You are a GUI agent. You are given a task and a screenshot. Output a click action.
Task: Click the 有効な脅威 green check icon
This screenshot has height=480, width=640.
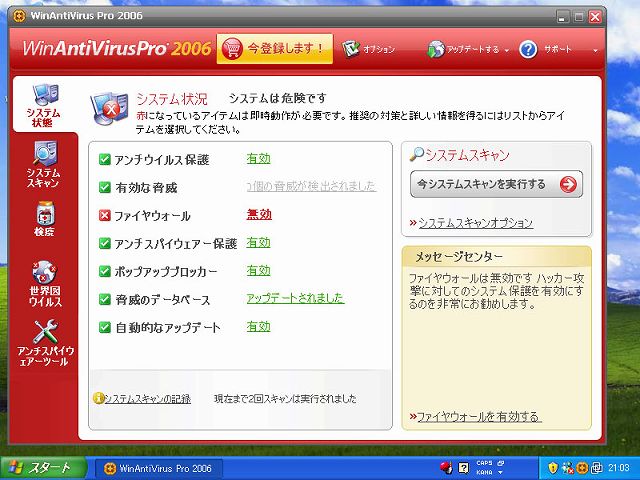[105, 187]
